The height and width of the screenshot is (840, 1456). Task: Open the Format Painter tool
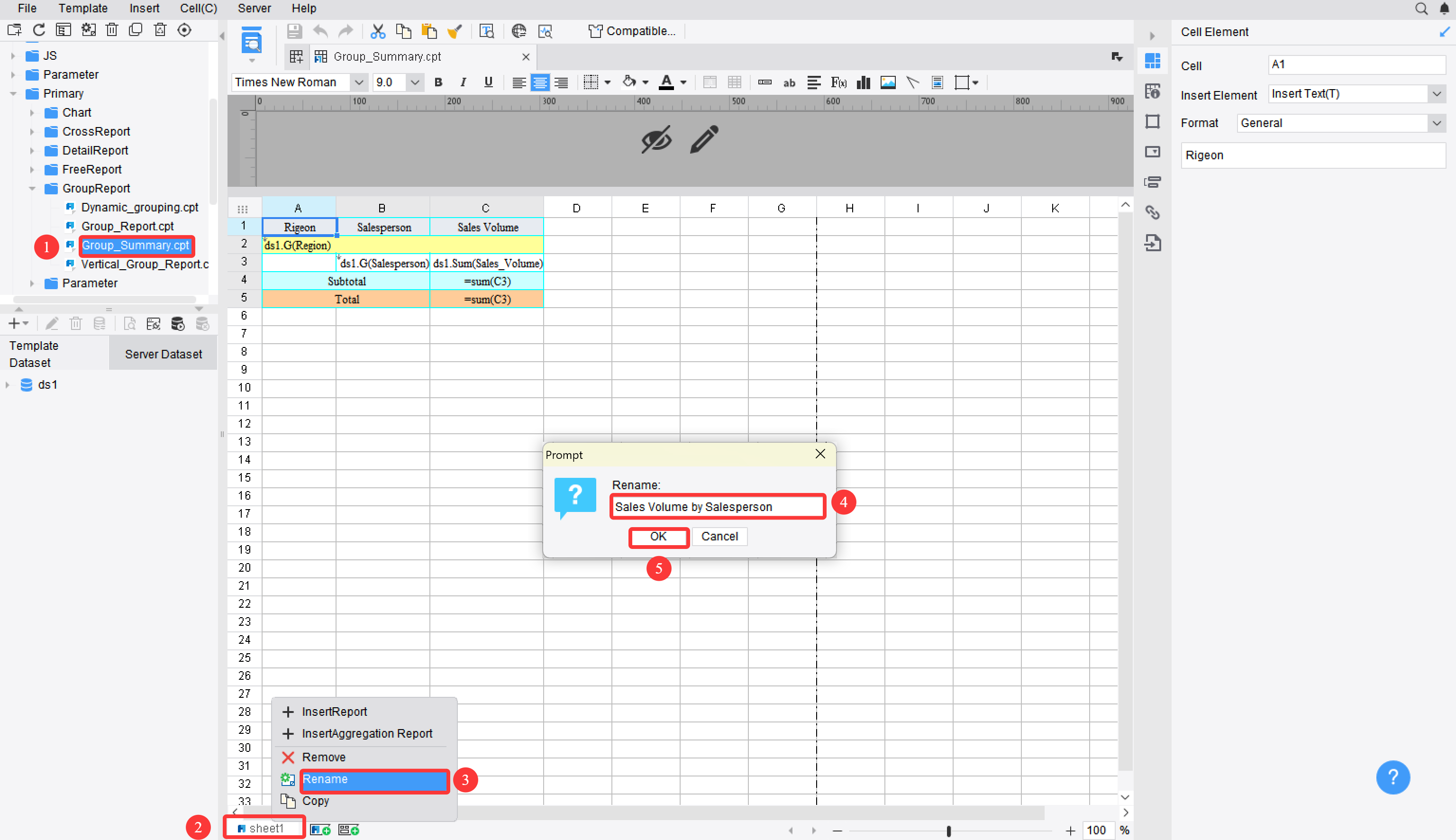455,31
